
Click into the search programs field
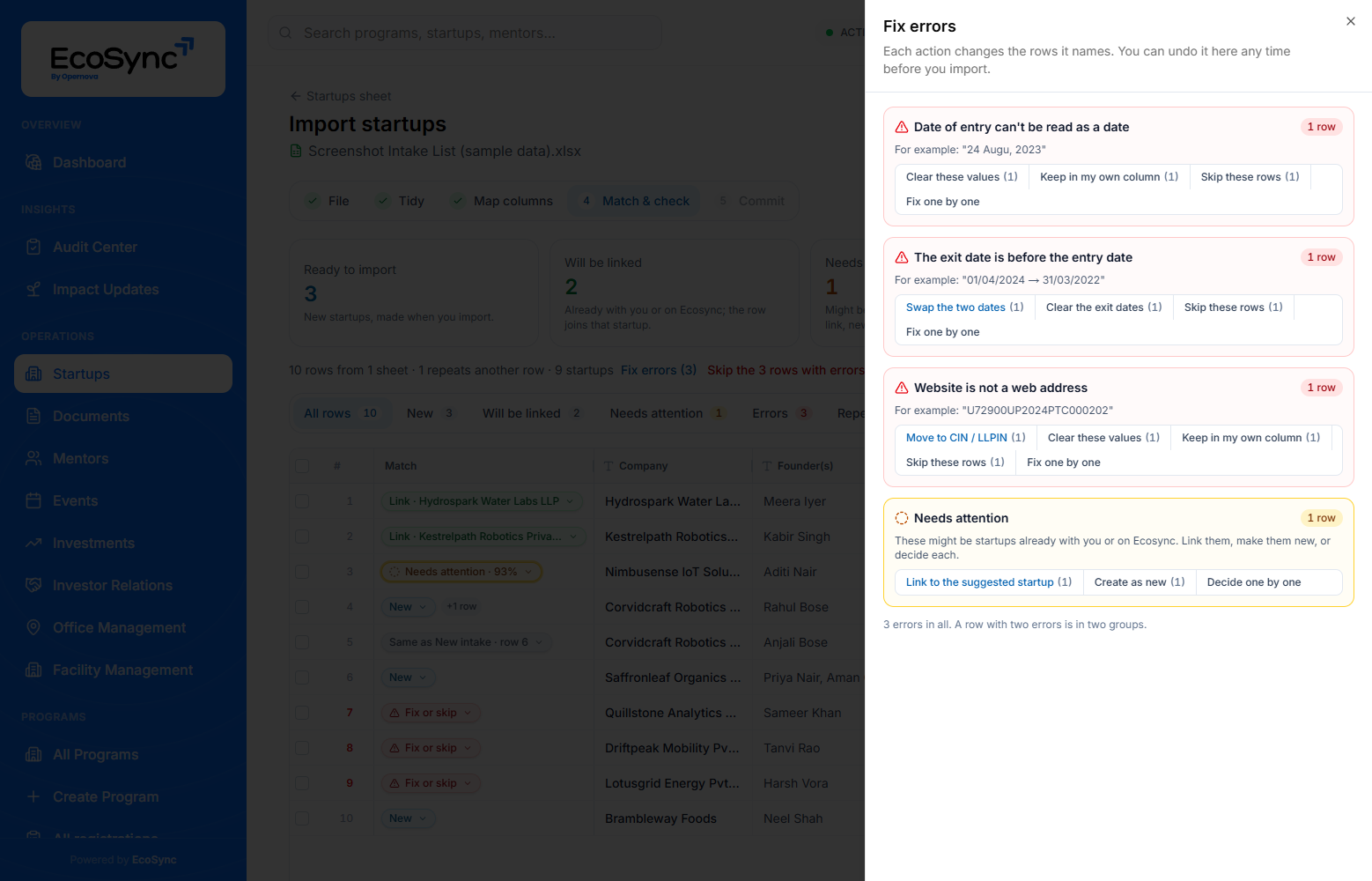click(465, 33)
